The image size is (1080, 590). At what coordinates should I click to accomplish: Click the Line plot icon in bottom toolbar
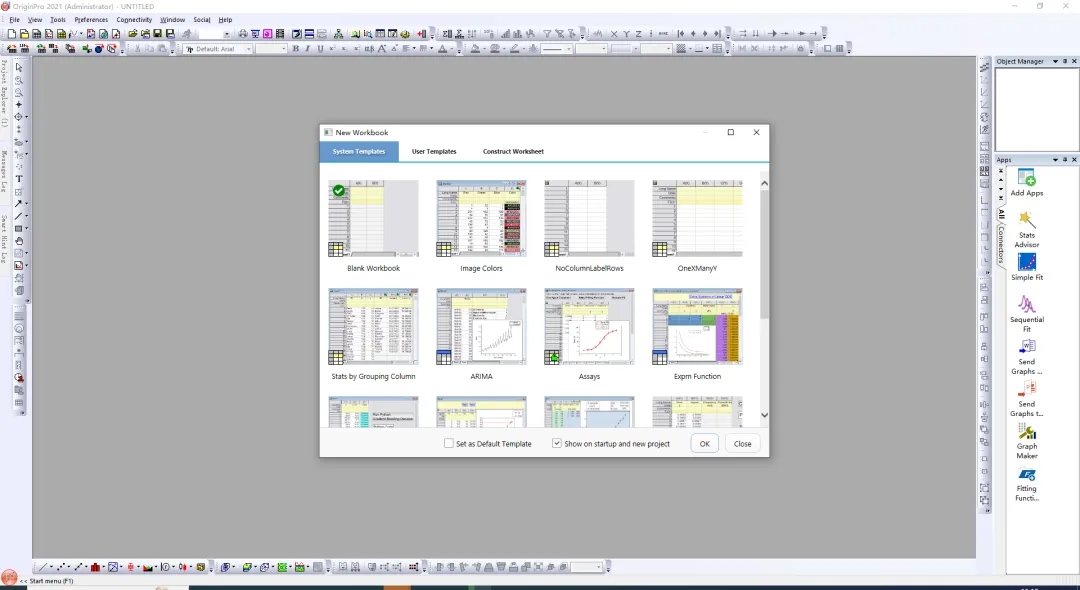pos(43,567)
